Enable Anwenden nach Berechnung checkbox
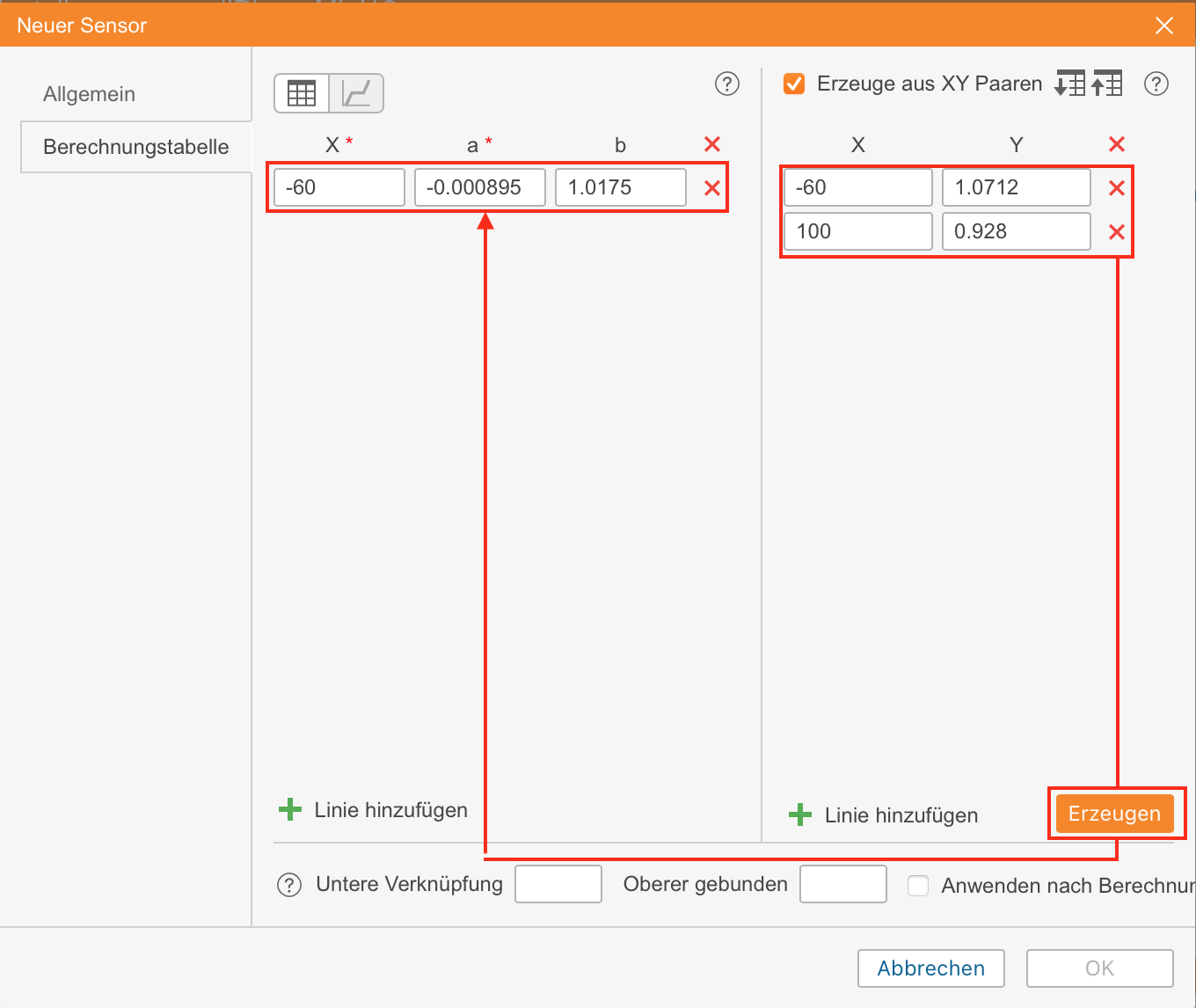 pyautogui.click(x=918, y=885)
